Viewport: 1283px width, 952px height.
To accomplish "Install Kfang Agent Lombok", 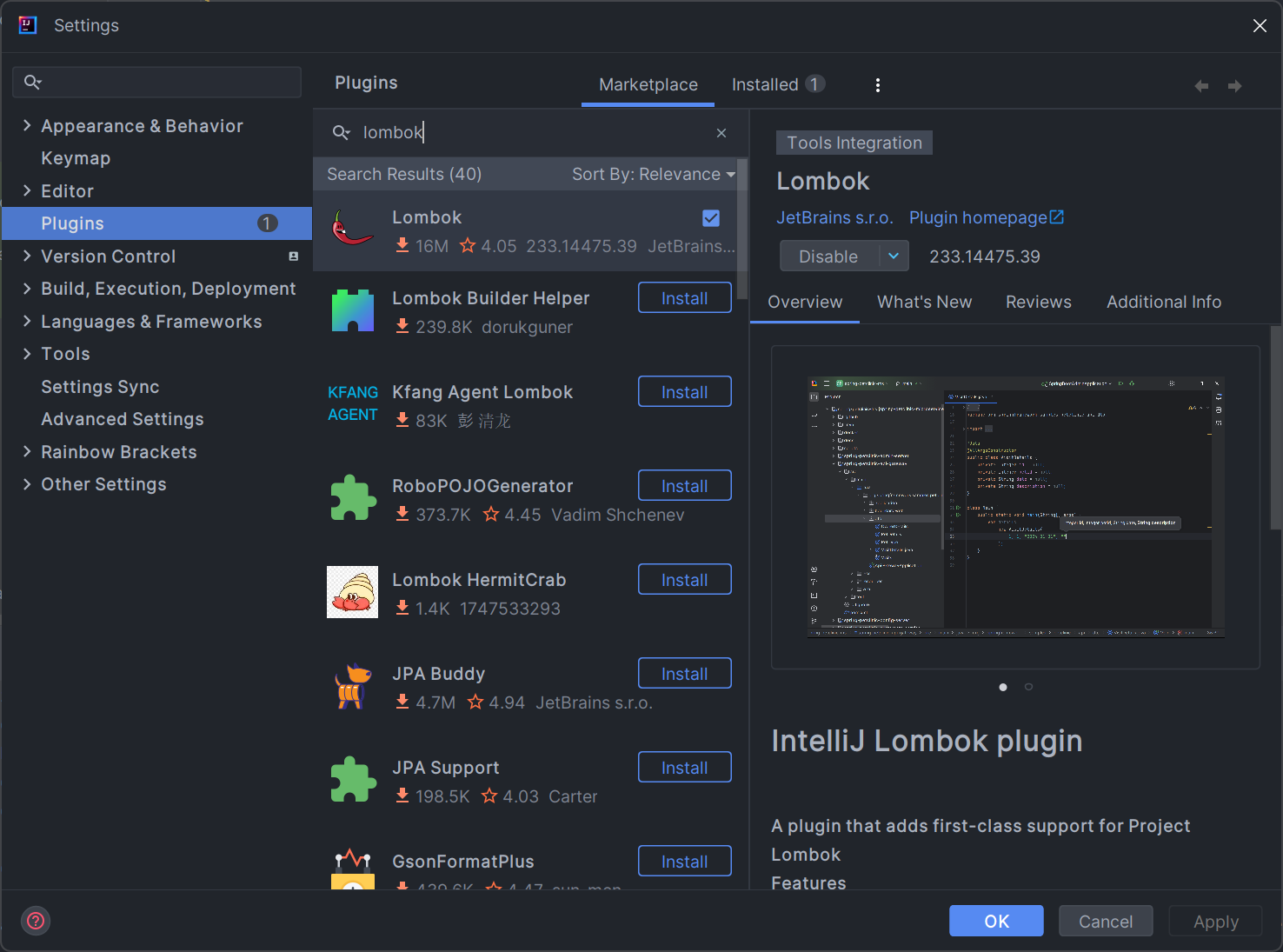I will tap(685, 392).
